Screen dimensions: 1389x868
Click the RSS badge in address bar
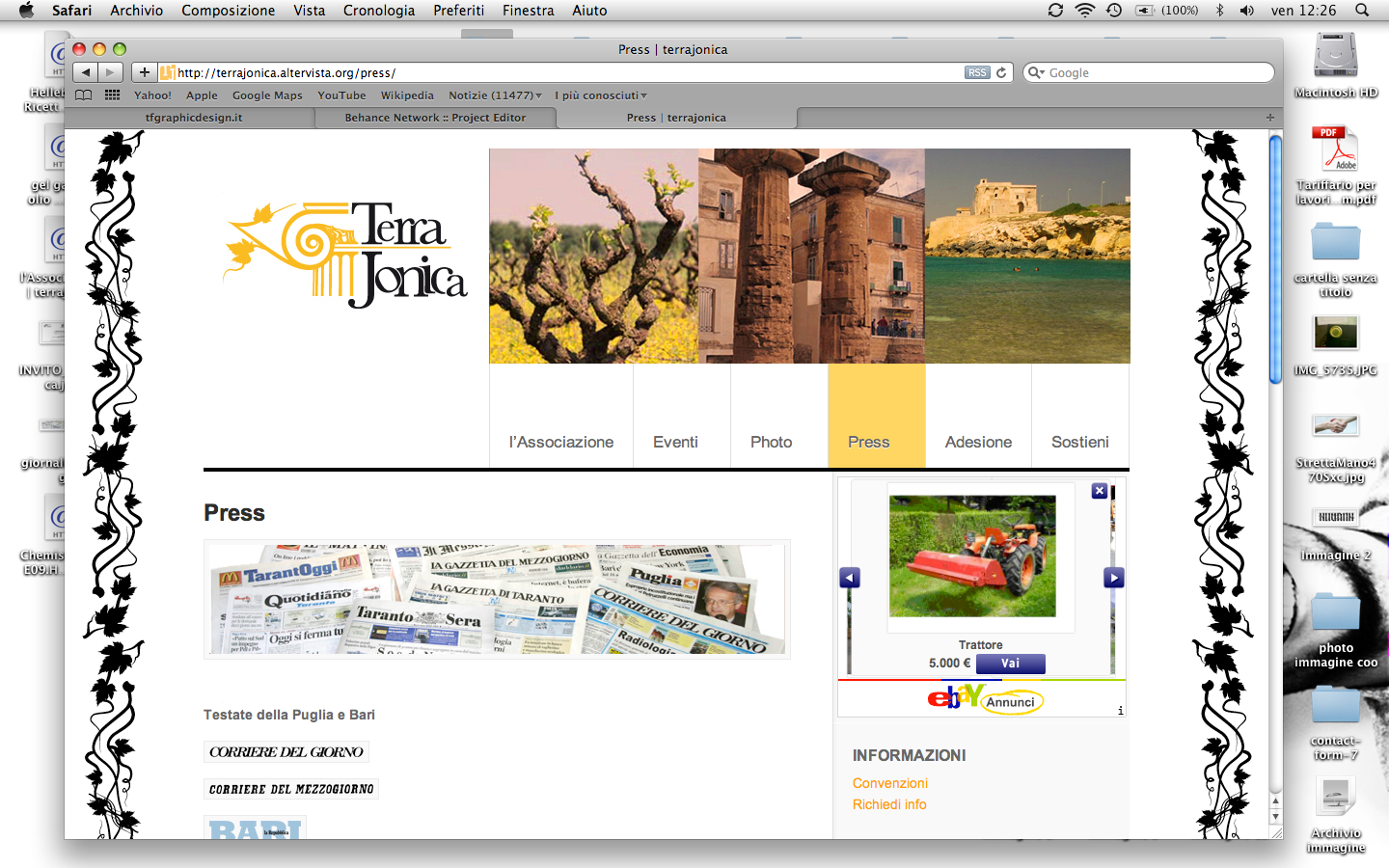click(977, 72)
